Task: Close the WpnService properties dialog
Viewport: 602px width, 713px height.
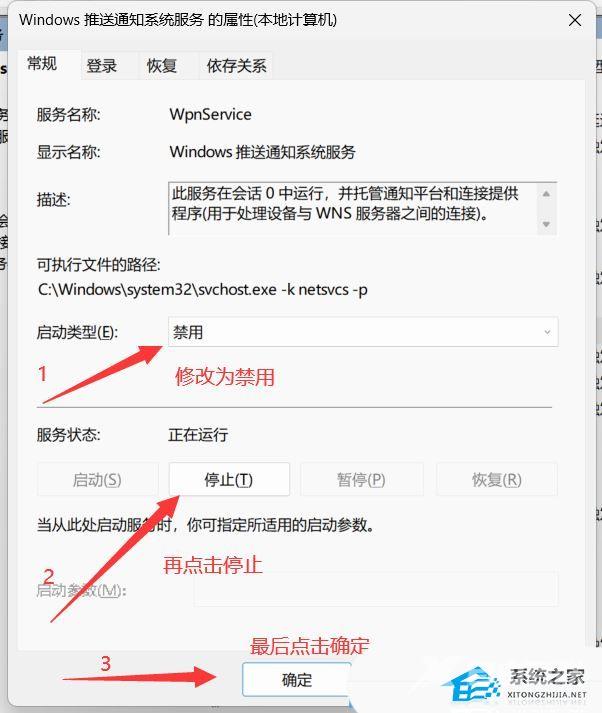Action: click(575, 20)
